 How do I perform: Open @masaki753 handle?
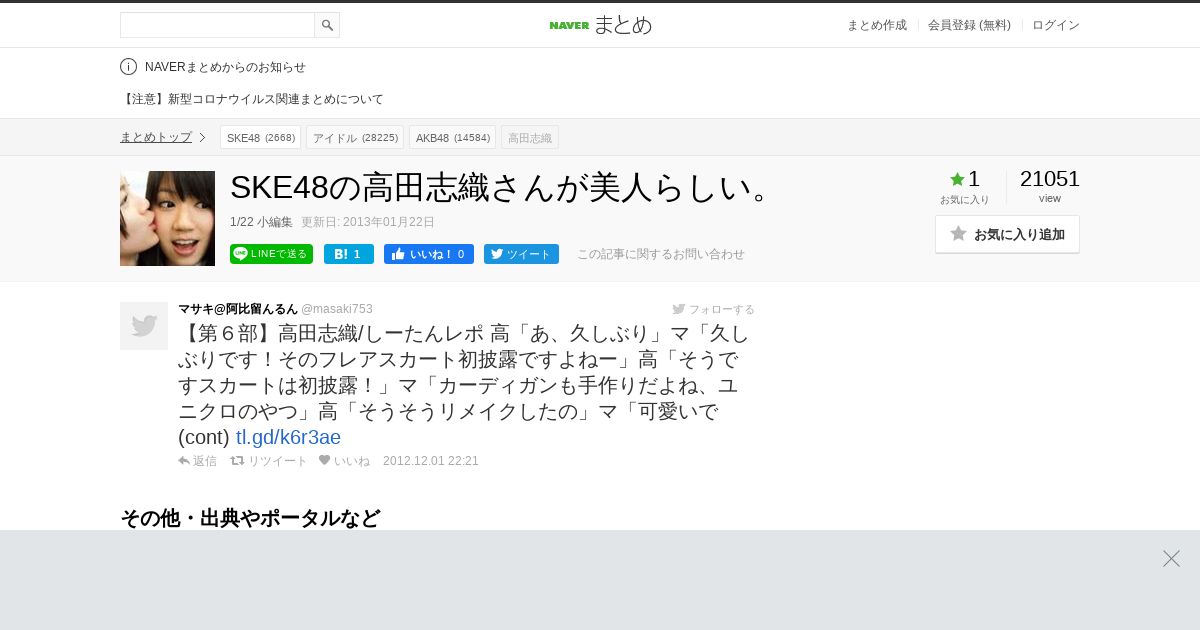[337, 309]
